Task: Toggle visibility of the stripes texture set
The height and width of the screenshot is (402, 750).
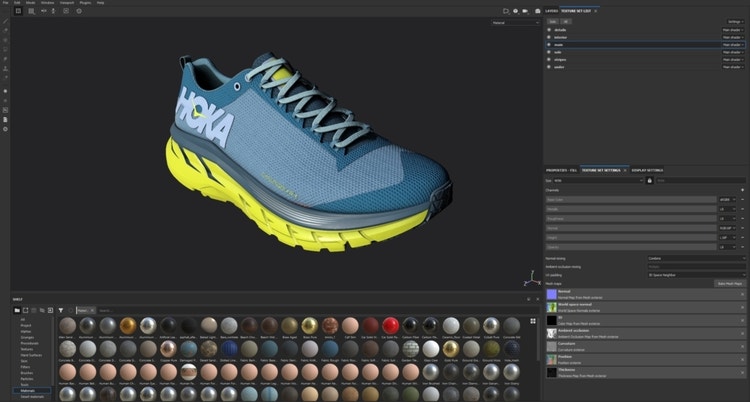Action: (549, 59)
